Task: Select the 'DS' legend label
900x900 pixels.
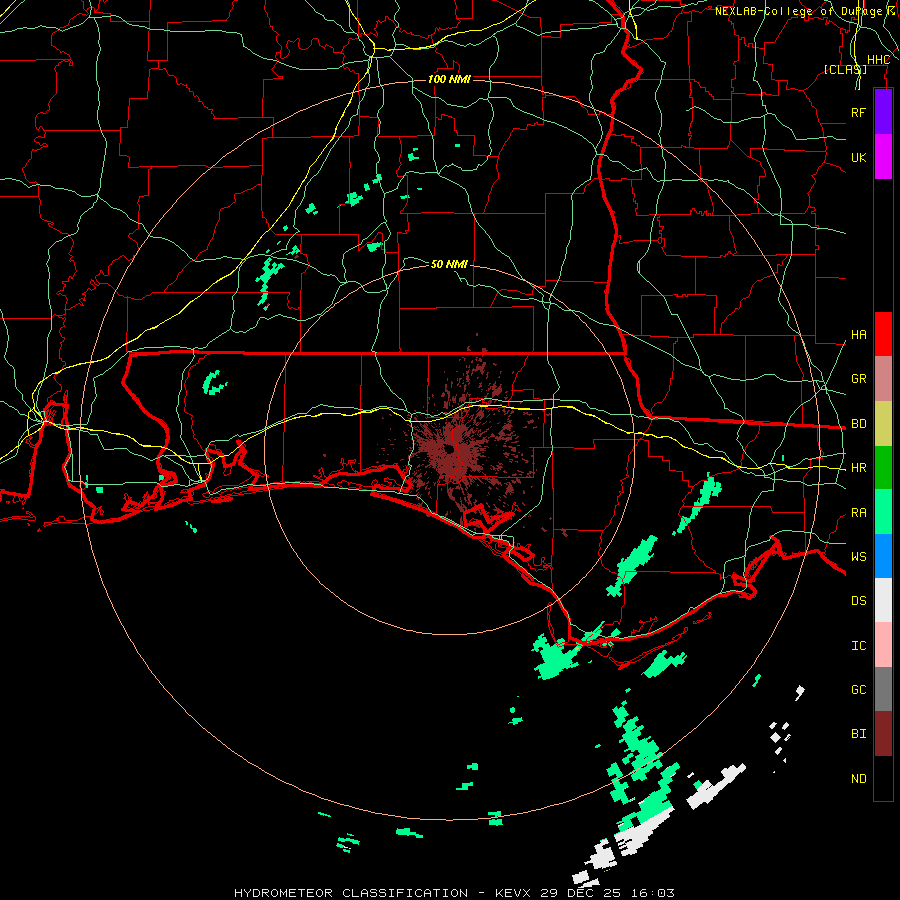Action: click(x=858, y=601)
